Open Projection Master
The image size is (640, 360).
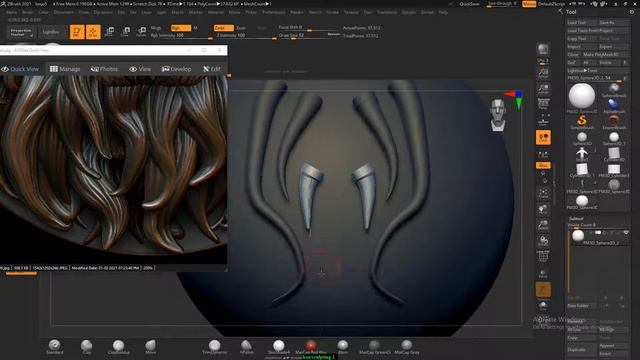21,32
